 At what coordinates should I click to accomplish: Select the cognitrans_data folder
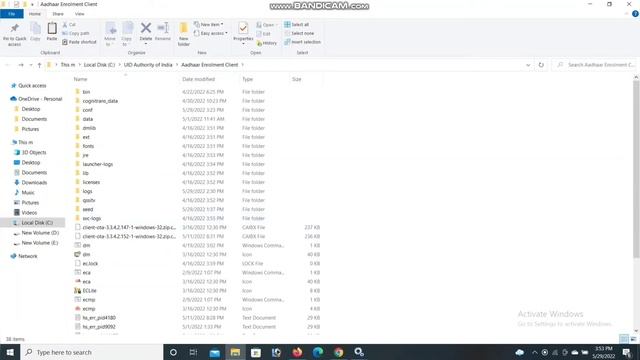(100, 101)
